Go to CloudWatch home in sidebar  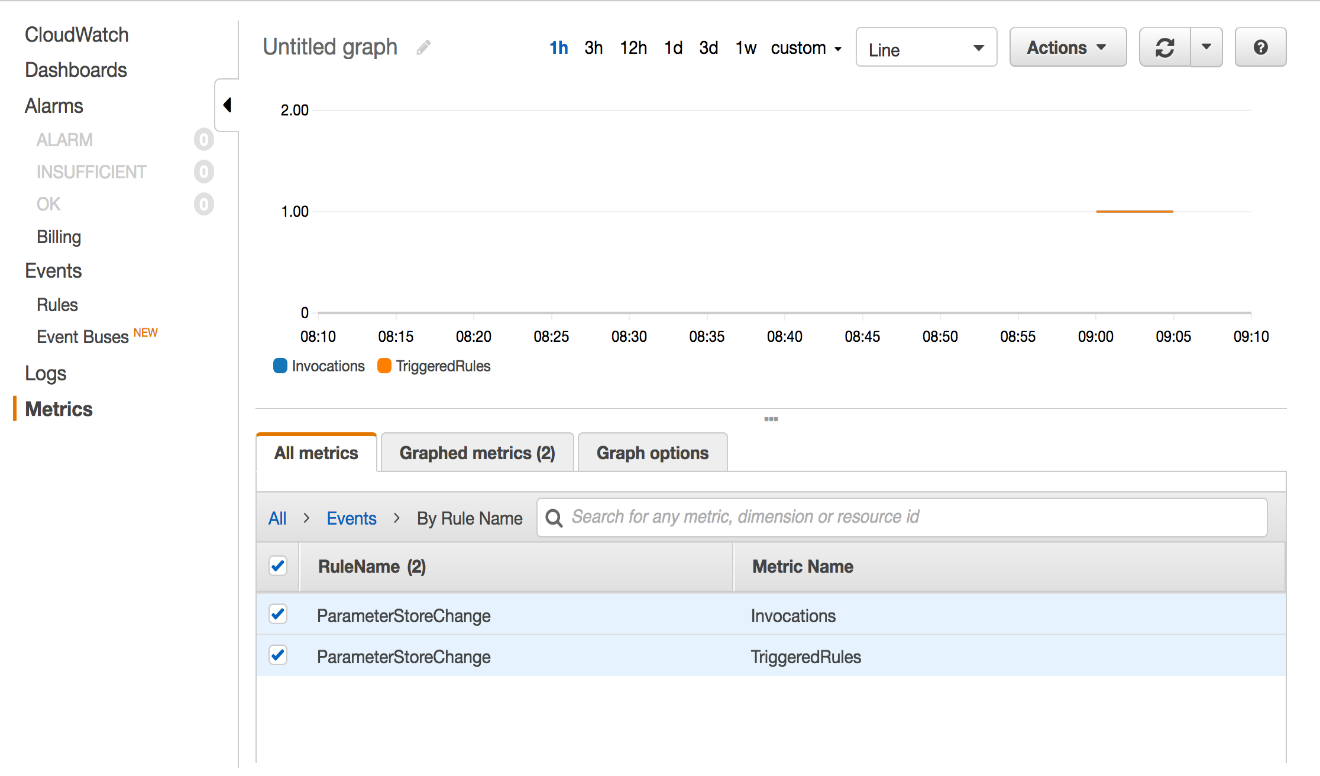coord(77,35)
